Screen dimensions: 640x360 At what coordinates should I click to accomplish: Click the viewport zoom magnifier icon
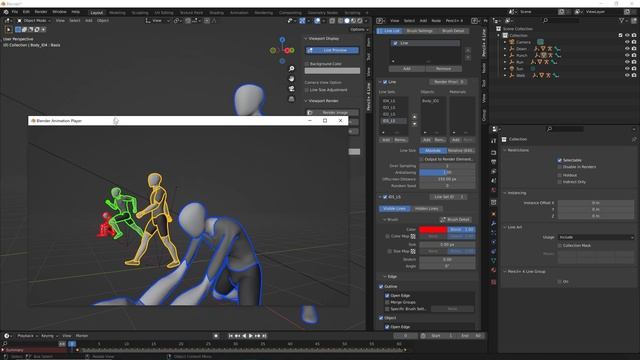(291, 69)
